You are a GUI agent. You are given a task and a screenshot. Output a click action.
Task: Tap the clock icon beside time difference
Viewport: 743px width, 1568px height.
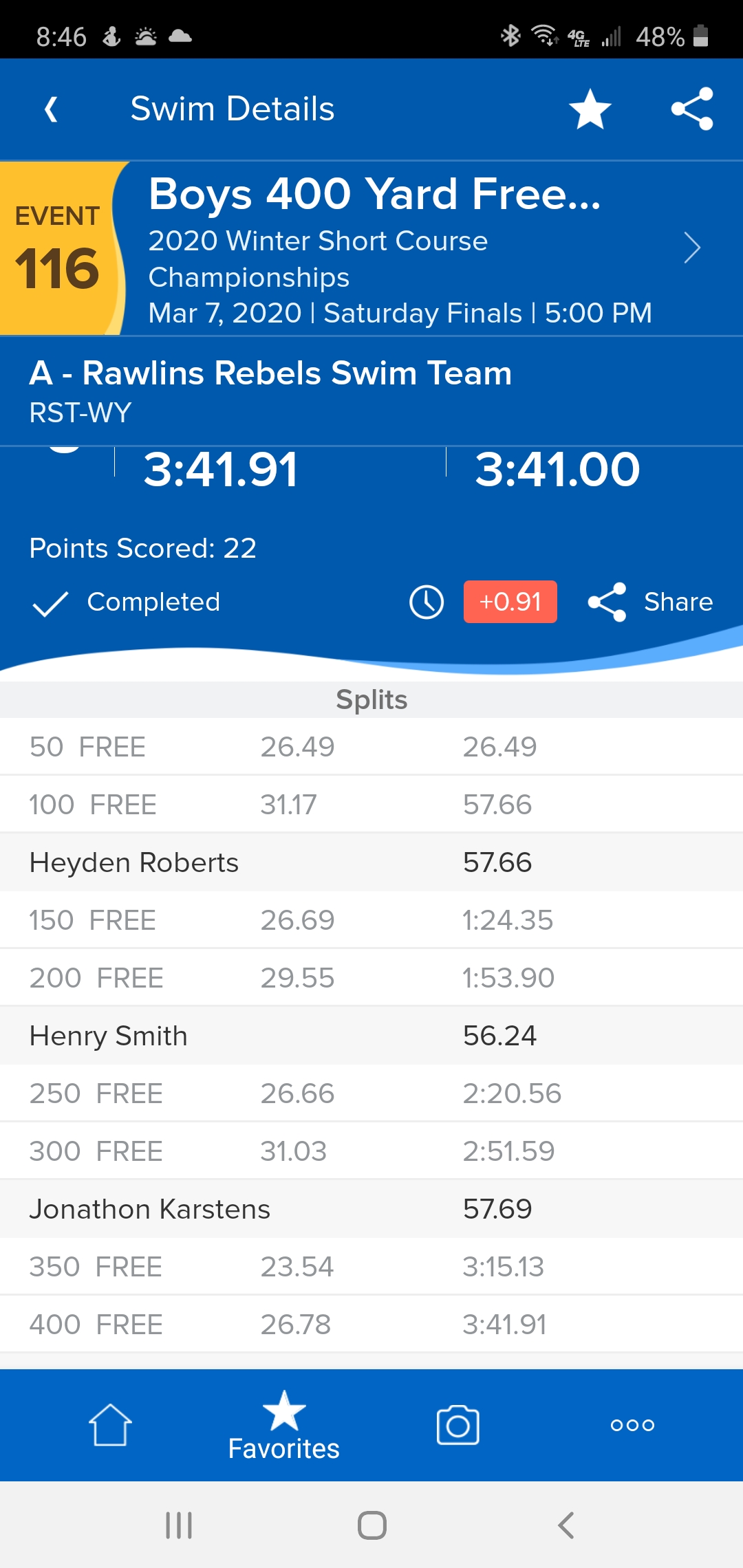427,602
